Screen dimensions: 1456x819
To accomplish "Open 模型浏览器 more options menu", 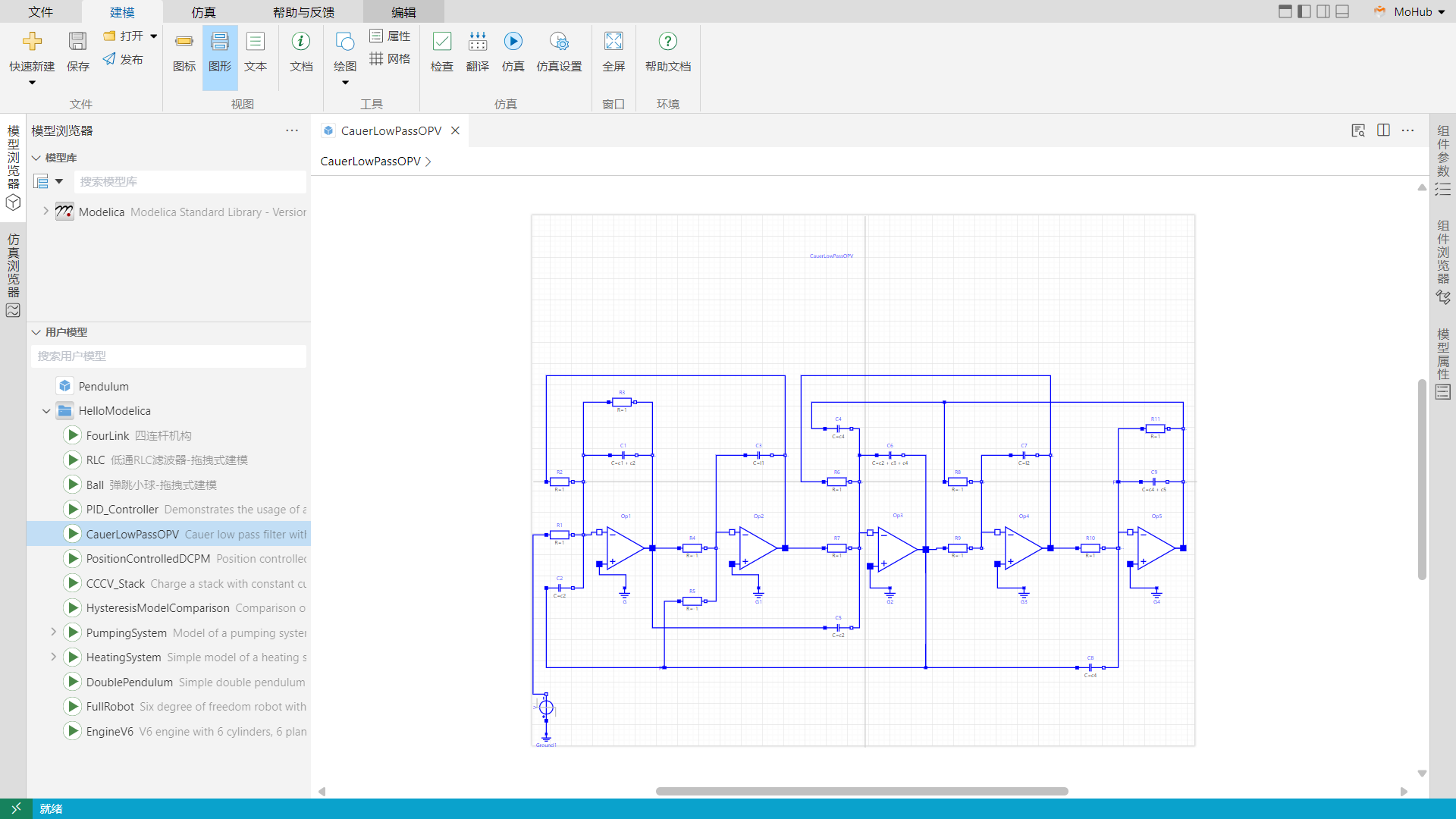I will click(x=292, y=130).
